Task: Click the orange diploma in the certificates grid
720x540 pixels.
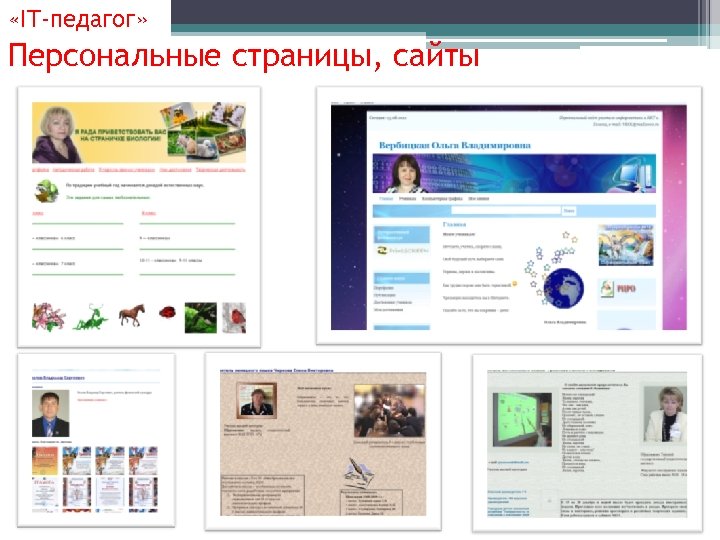Action: coord(45,461)
